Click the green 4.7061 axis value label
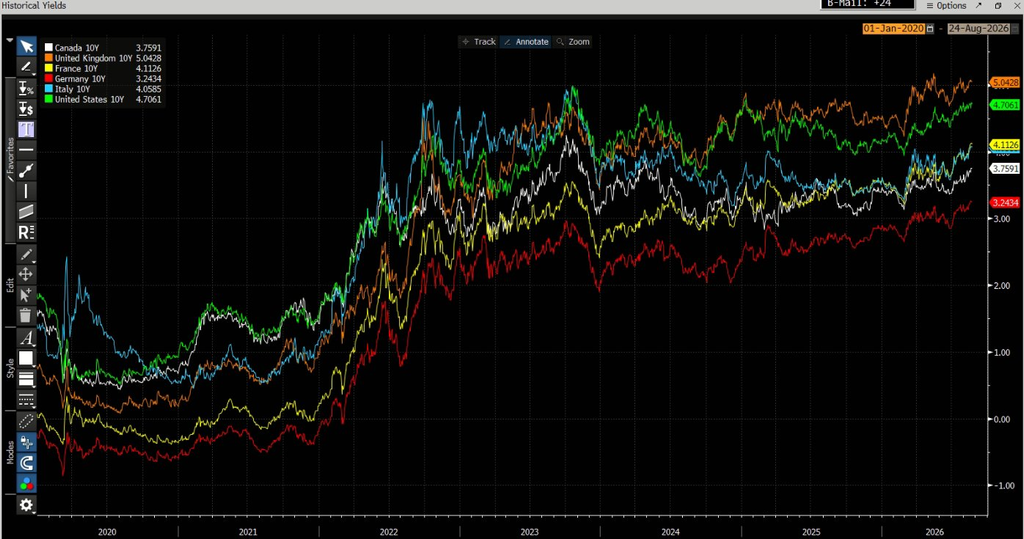 [1005, 105]
